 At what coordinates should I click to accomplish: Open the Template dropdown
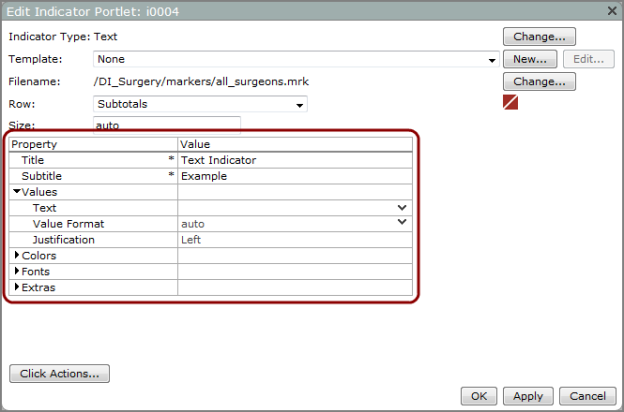coord(296,59)
